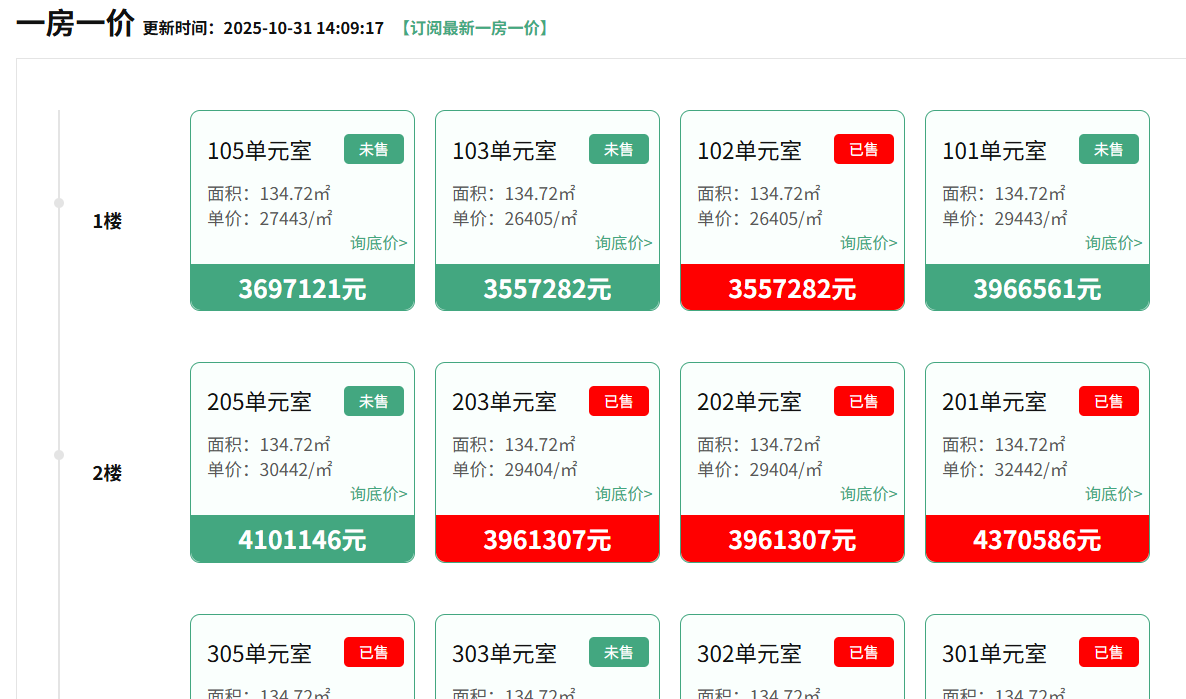Click 未售 status tag on 101单元室

(x=1108, y=149)
